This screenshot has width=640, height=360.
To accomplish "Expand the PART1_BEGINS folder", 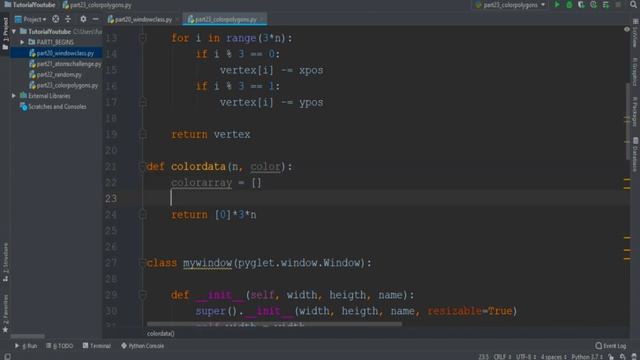I will tap(22, 42).
